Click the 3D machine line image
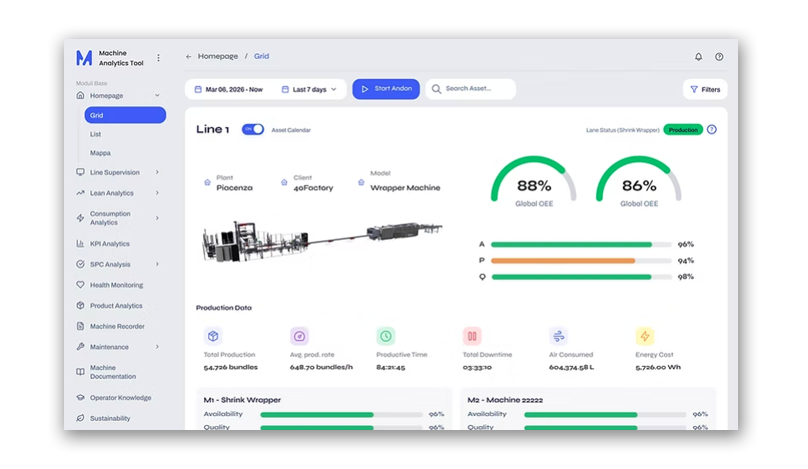Screen dimensions: 808x469 pos(322,241)
